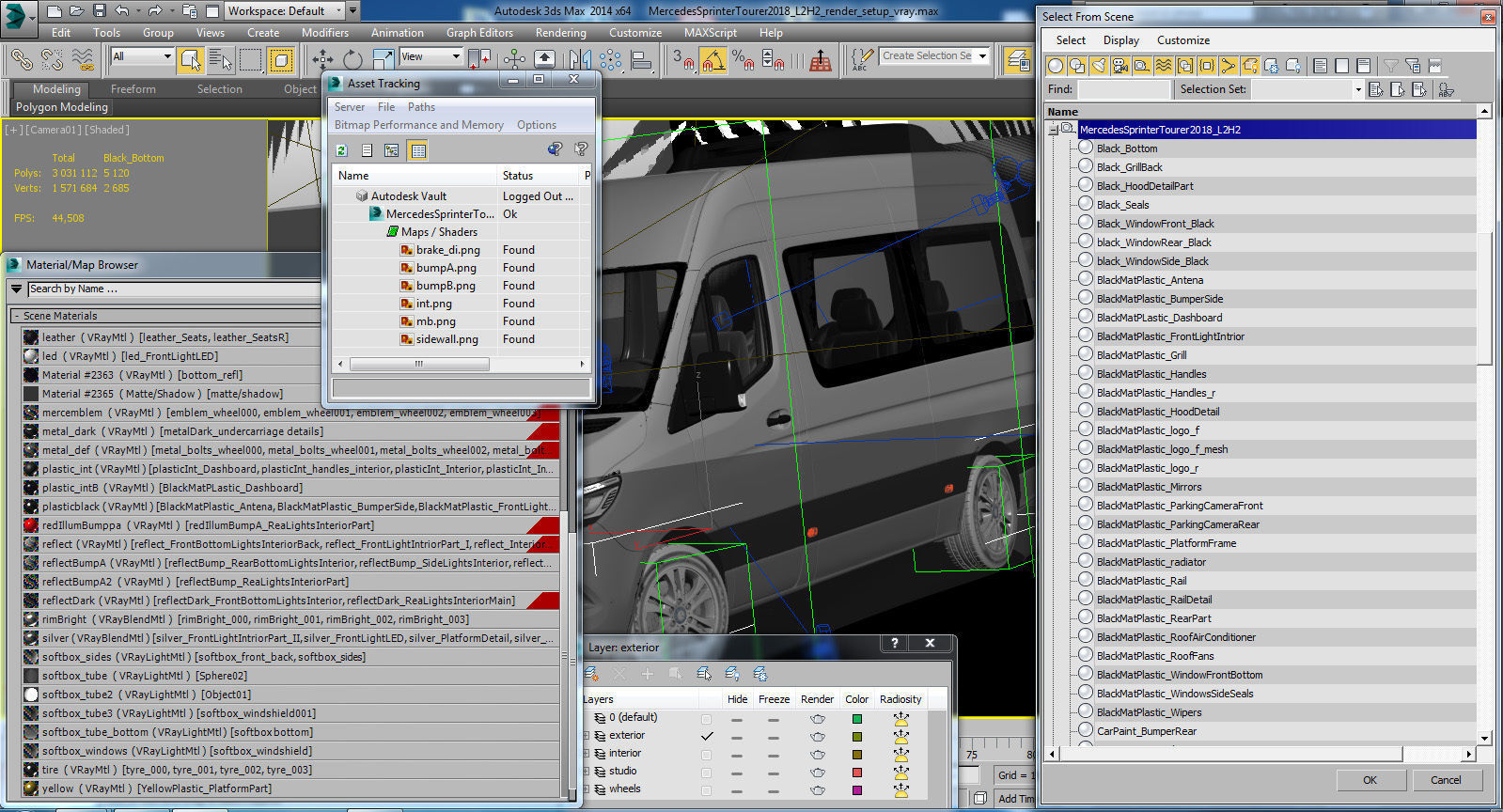Image resolution: width=1503 pixels, height=812 pixels.
Task: Toggle Percent Snap in main toolbar
Action: [x=743, y=59]
